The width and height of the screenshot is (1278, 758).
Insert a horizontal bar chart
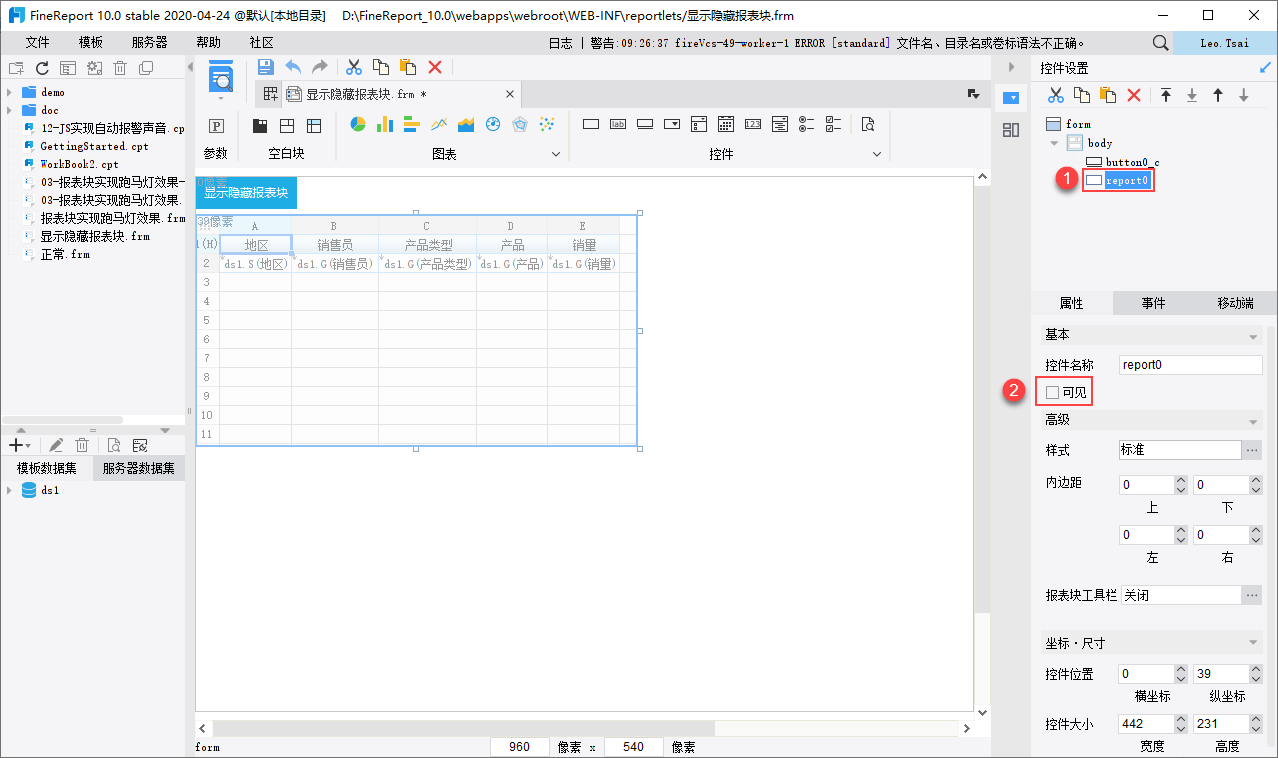412,124
